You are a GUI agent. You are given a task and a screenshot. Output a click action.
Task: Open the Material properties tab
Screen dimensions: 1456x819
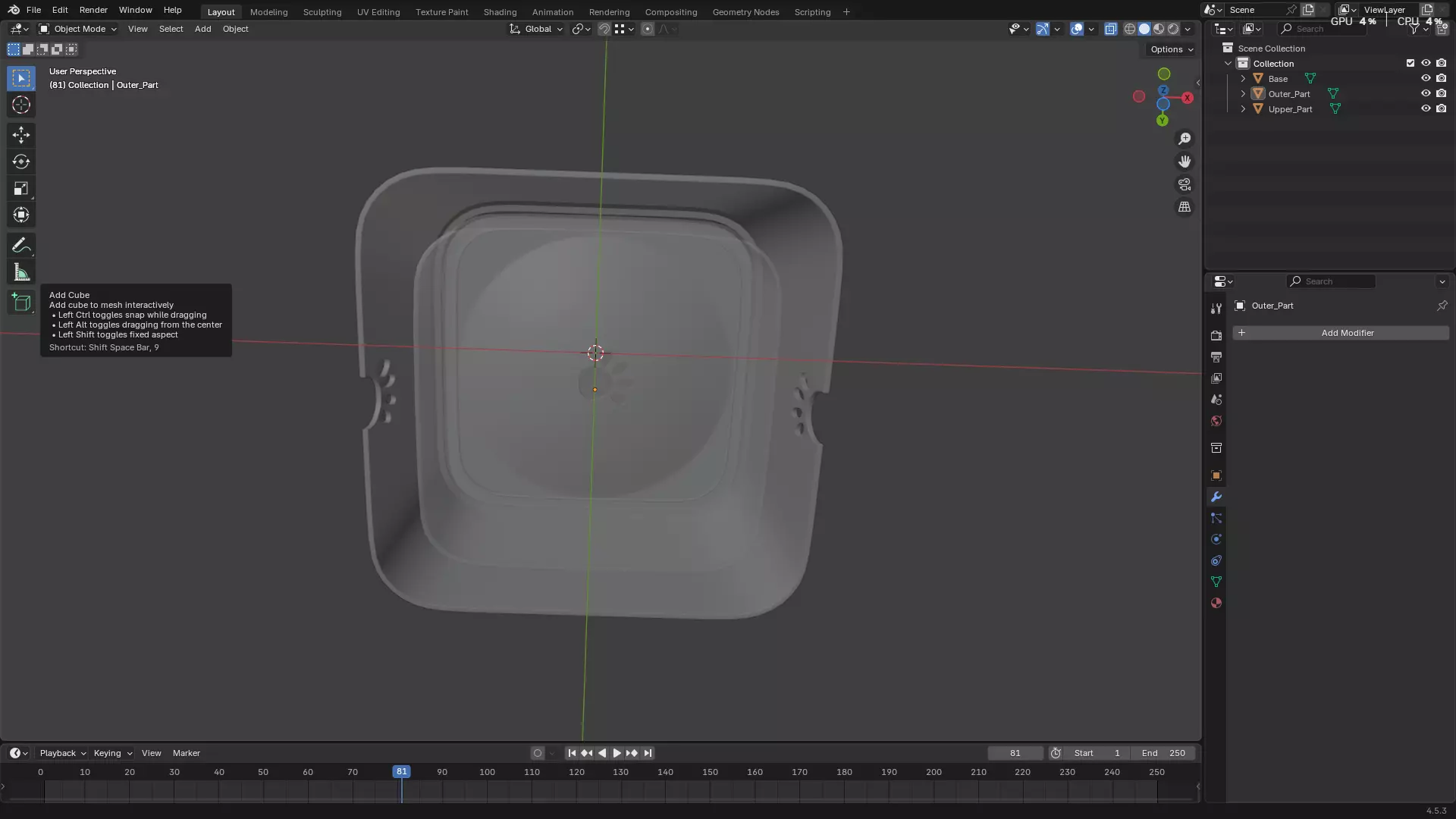tap(1216, 604)
